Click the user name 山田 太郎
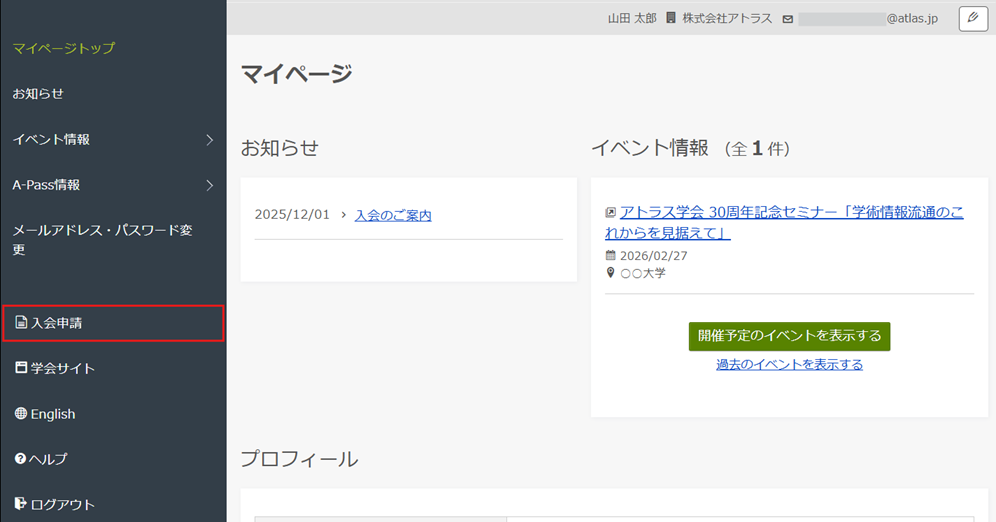The height and width of the screenshot is (522, 996). coord(632,18)
